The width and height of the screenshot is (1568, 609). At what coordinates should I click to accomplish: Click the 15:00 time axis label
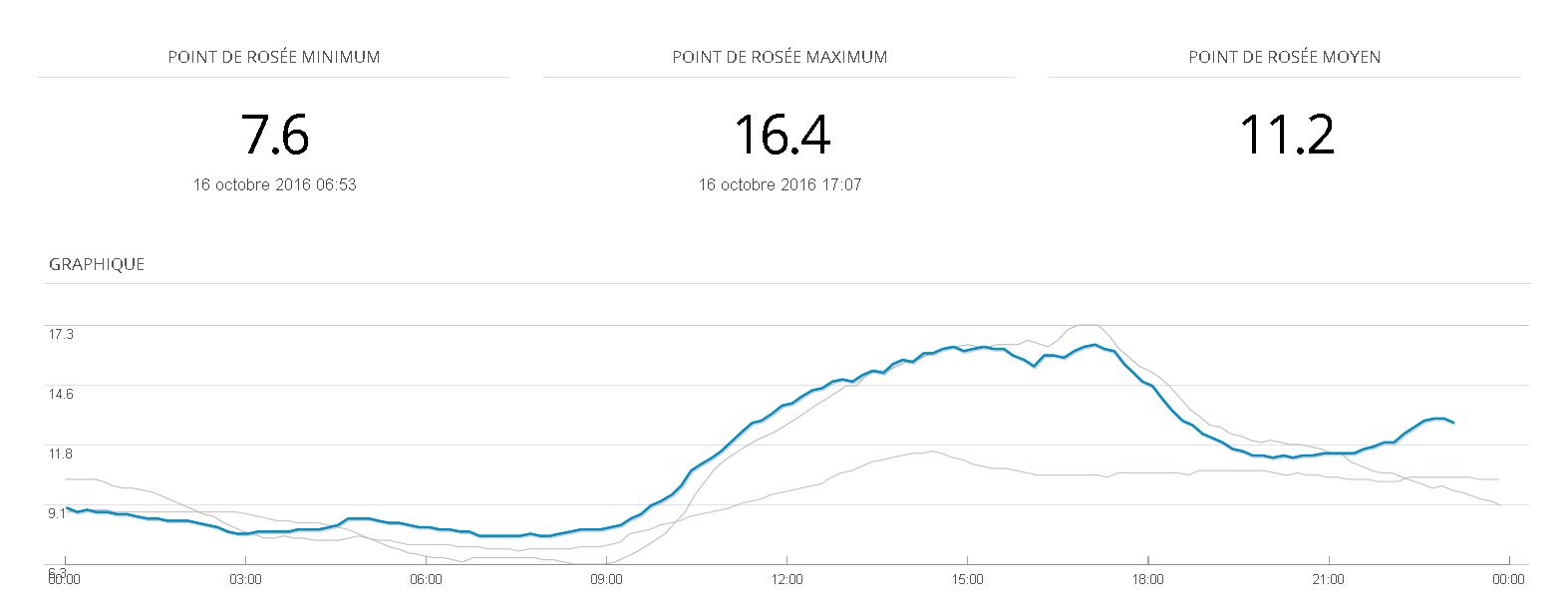[x=967, y=579]
